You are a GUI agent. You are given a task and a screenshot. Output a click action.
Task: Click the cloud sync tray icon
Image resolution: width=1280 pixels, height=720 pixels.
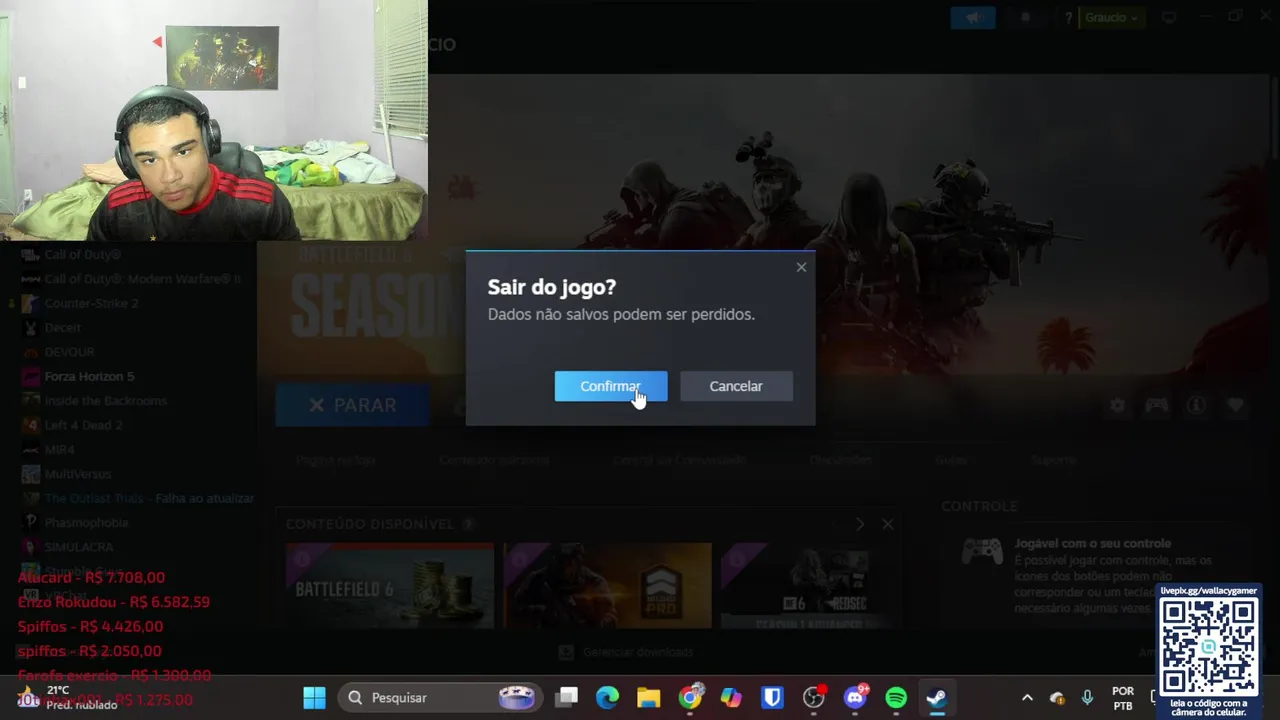[x=1057, y=698]
